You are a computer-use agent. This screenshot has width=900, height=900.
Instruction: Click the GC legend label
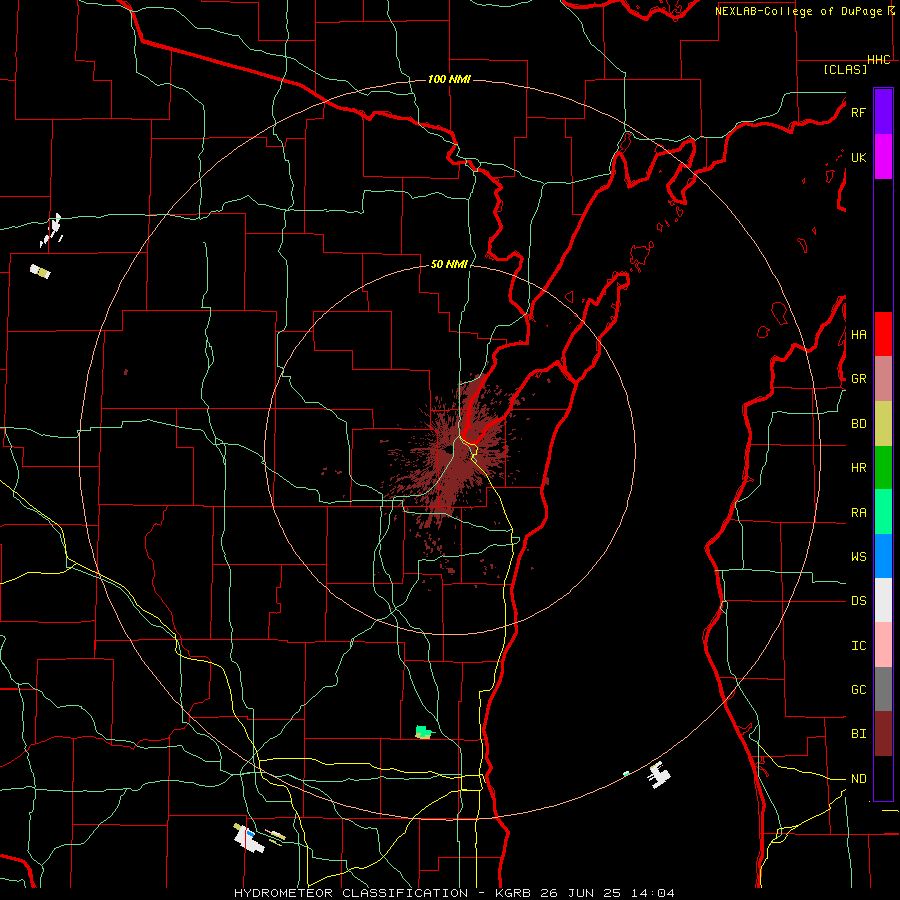click(x=858, y=689)
